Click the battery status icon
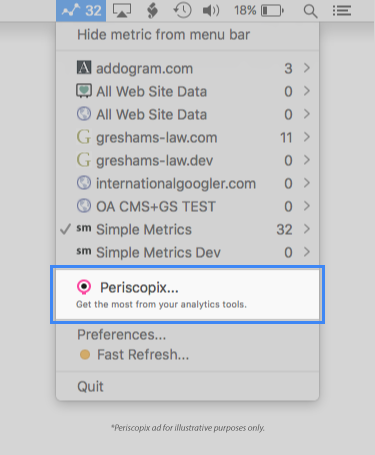Image resolution: width=375 pixels, height=455 pixels. 272,11
